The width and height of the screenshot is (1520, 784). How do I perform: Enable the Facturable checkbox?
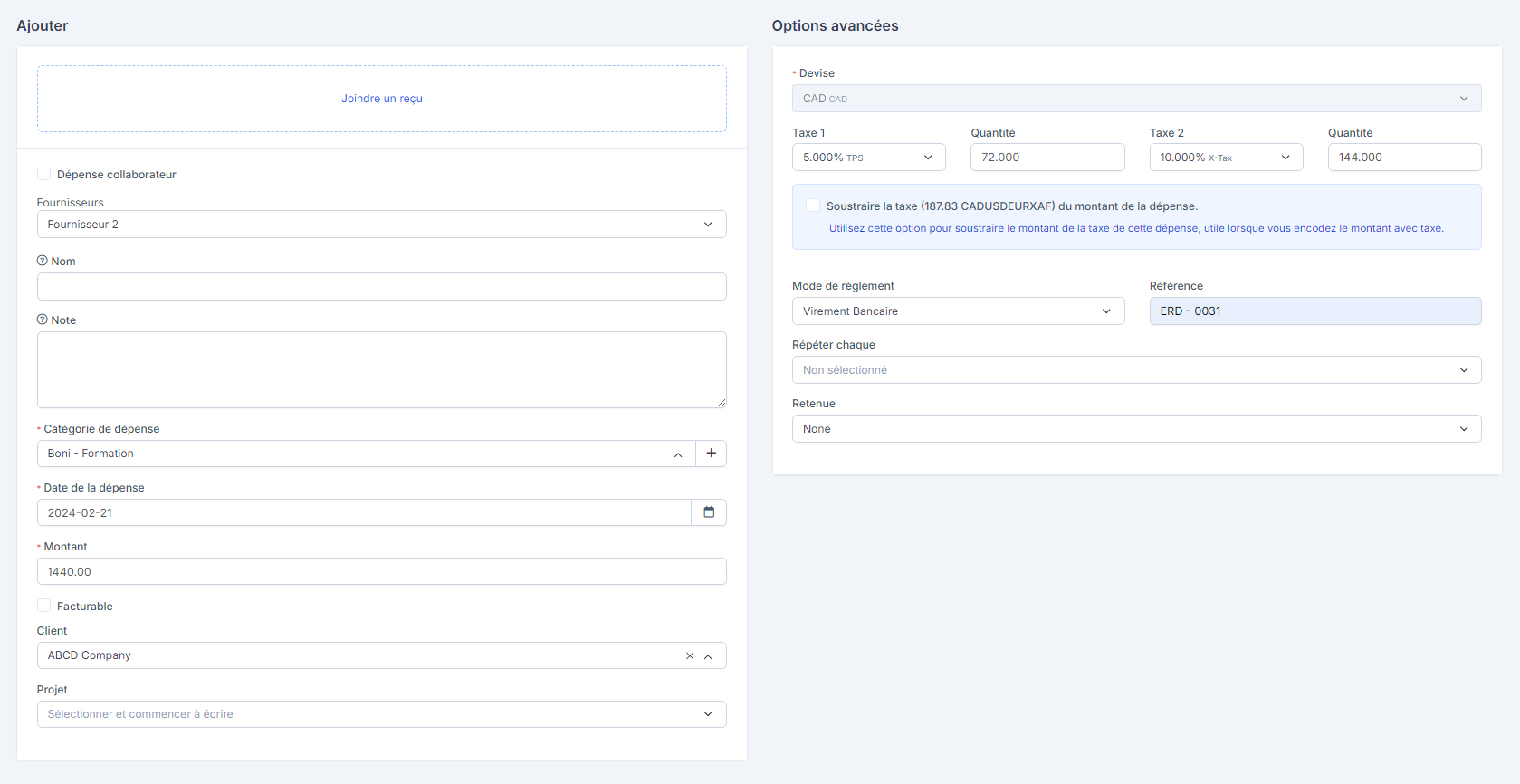click(43, 606)
